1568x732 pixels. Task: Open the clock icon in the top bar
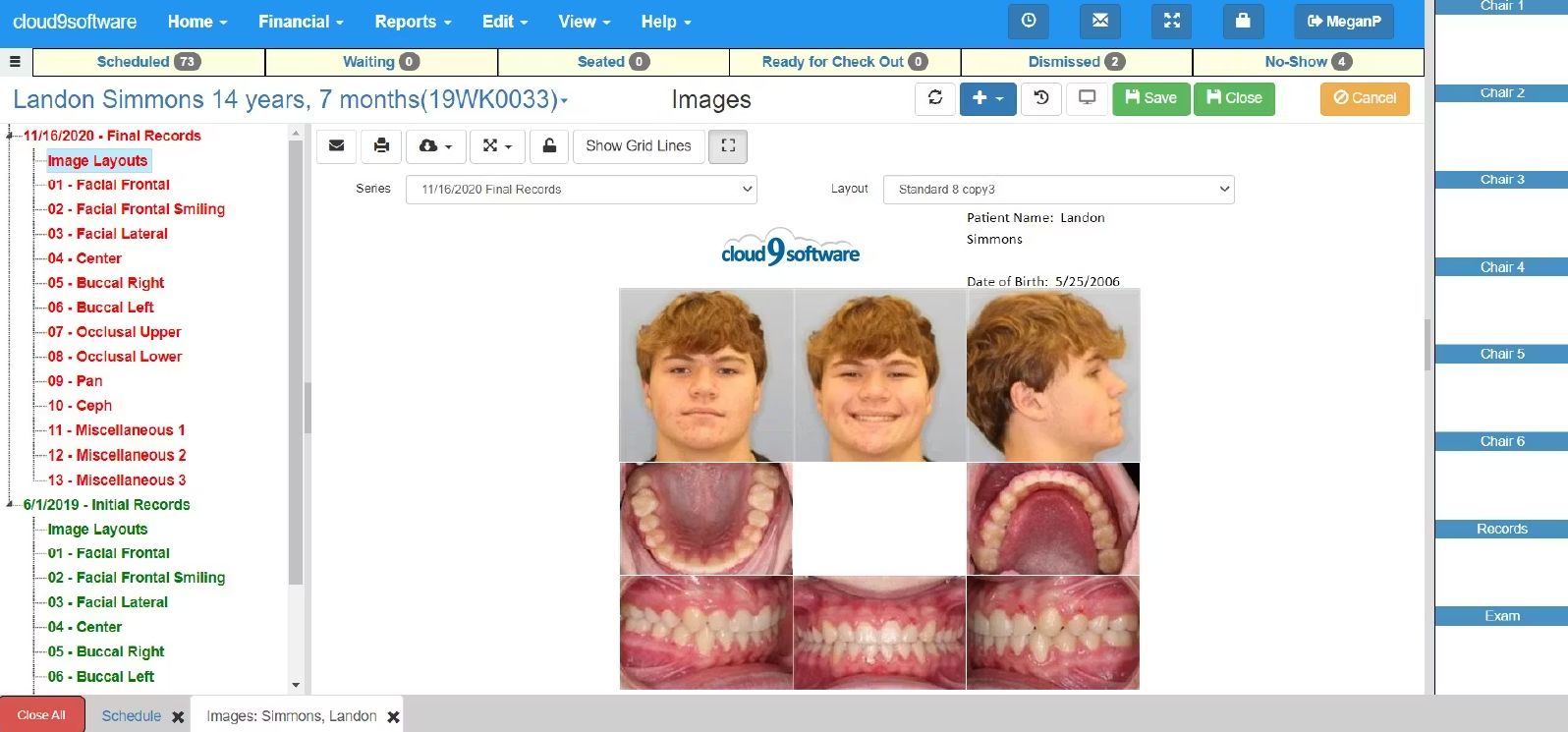point(1028,21)
